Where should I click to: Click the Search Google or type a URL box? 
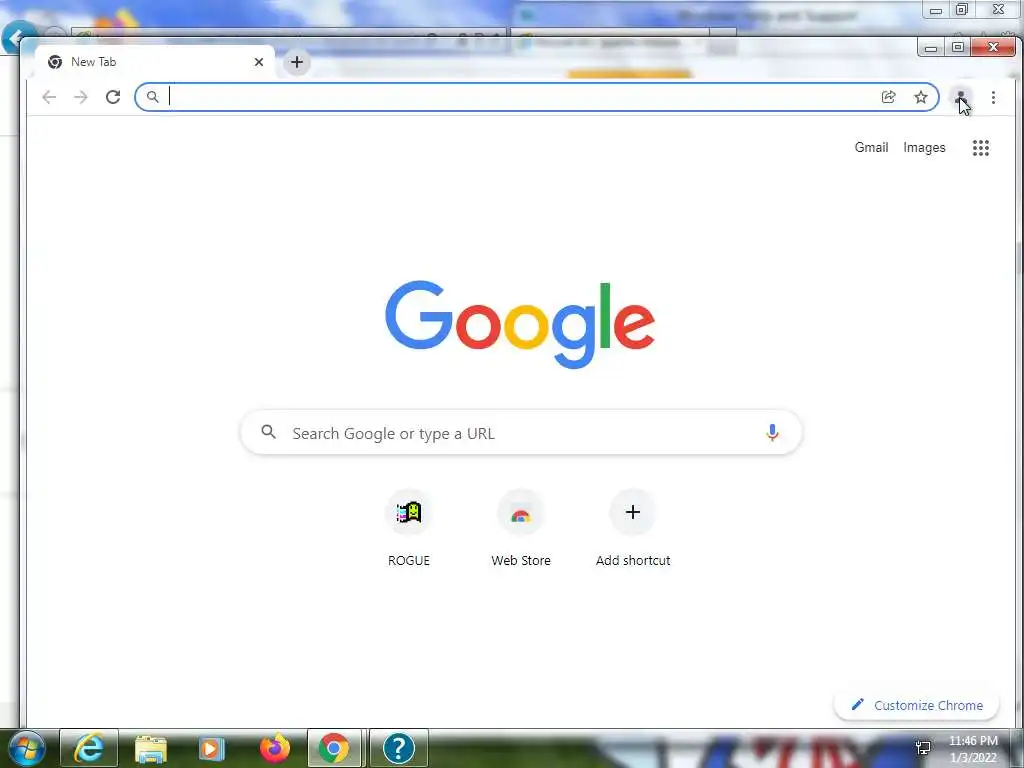coord(521,432)
